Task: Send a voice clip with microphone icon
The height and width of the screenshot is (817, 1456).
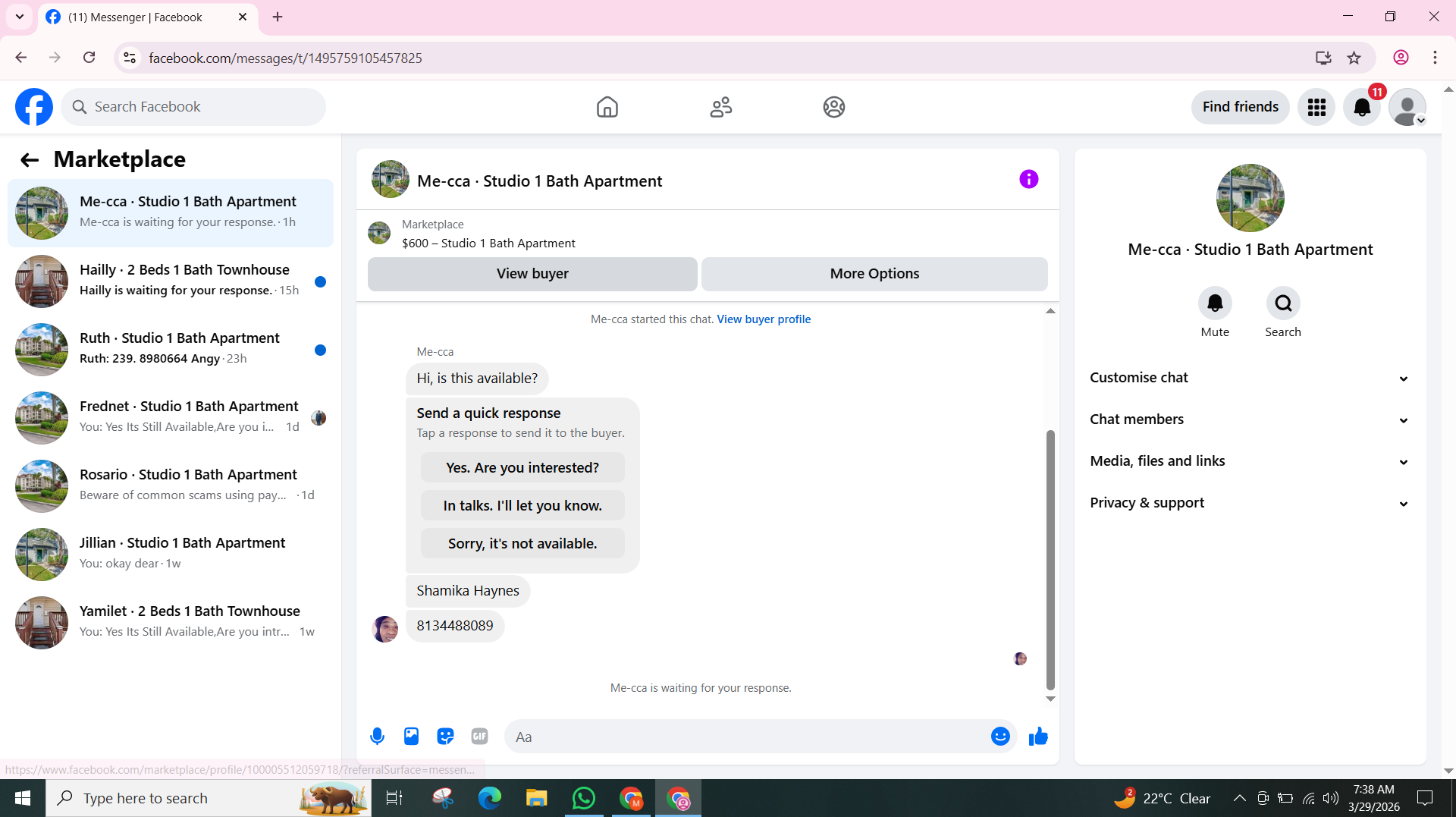Action: pos(377,736)
